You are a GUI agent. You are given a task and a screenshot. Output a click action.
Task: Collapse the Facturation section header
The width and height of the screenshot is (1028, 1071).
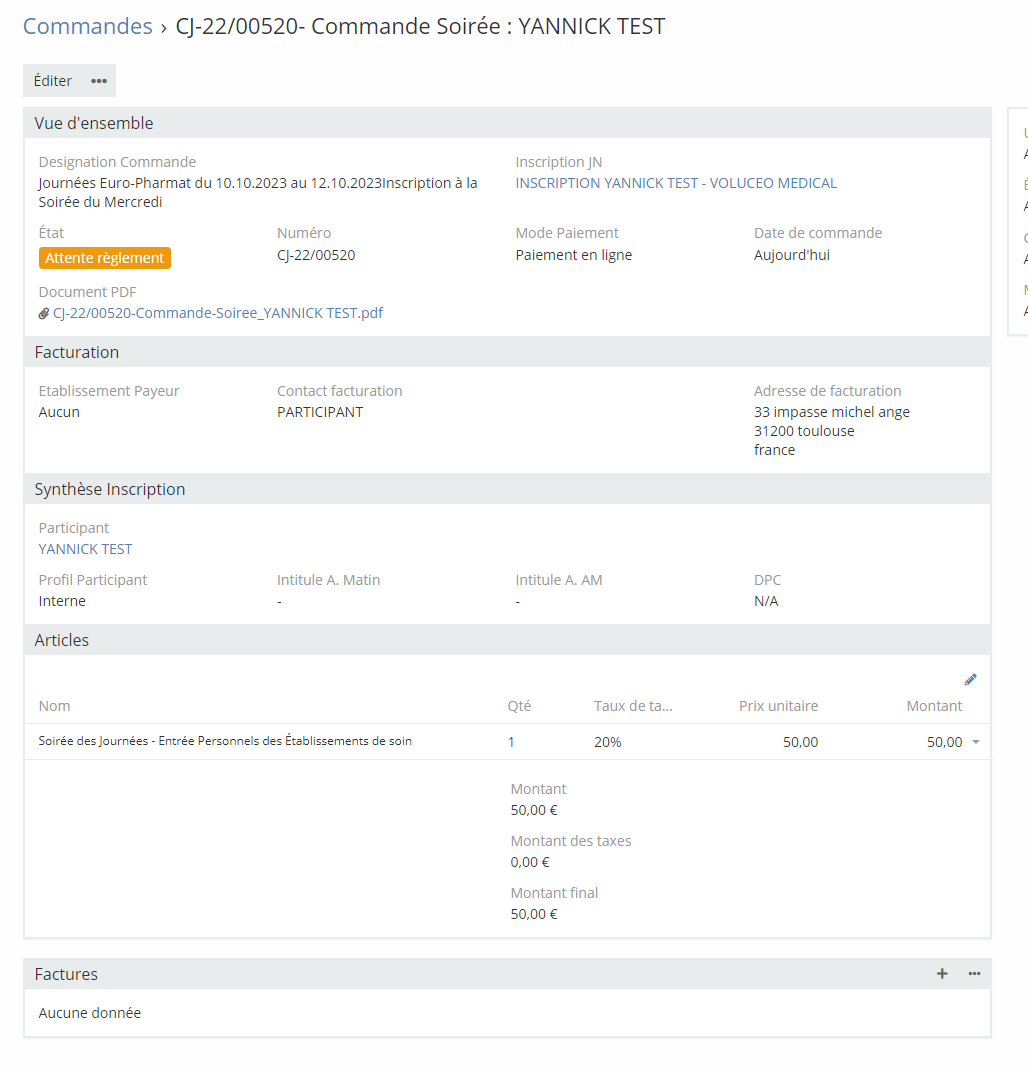pyautogui.click(x=77, y=352)
